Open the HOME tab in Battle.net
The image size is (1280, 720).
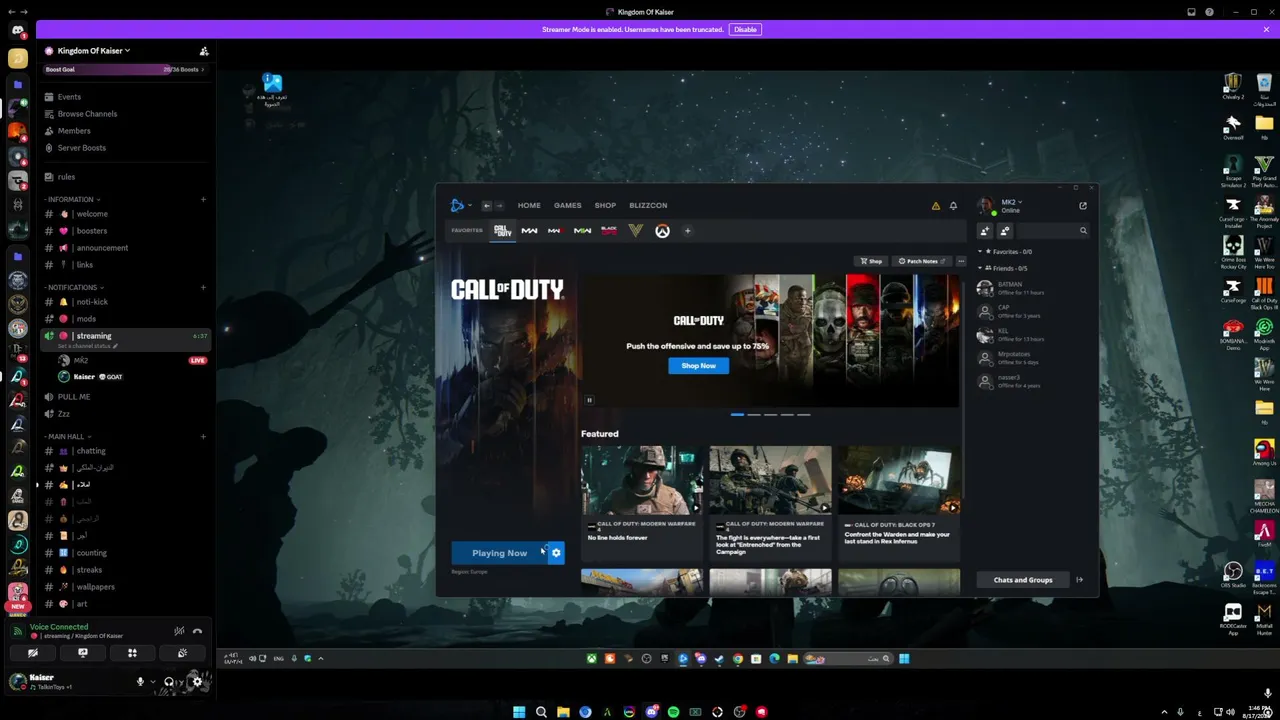pos(529,206)
